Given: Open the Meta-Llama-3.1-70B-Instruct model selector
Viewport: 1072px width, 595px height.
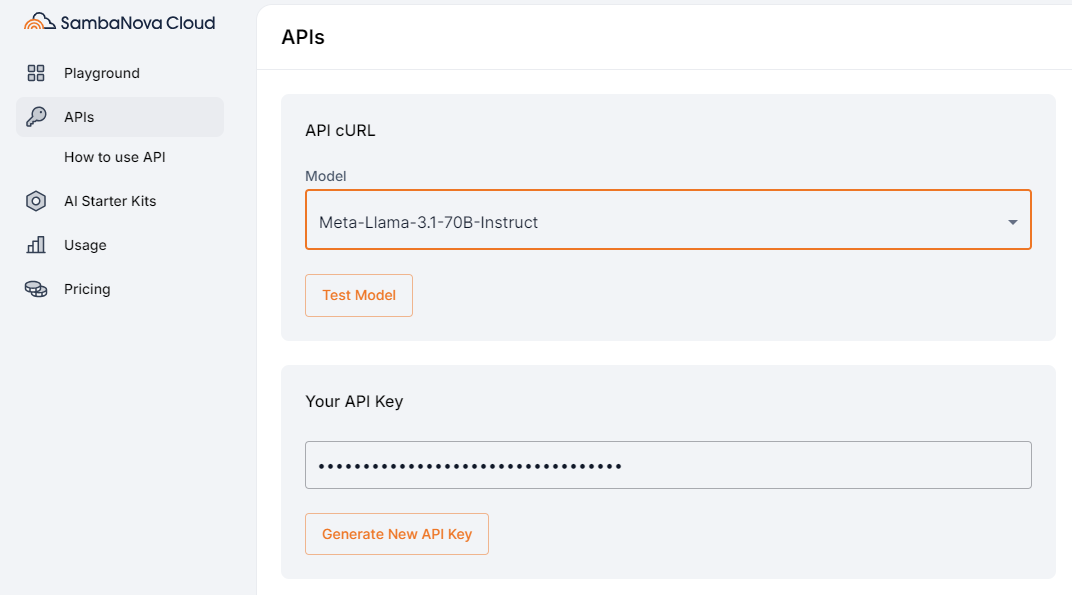Looking at the screenshot, I should [668, 220].
